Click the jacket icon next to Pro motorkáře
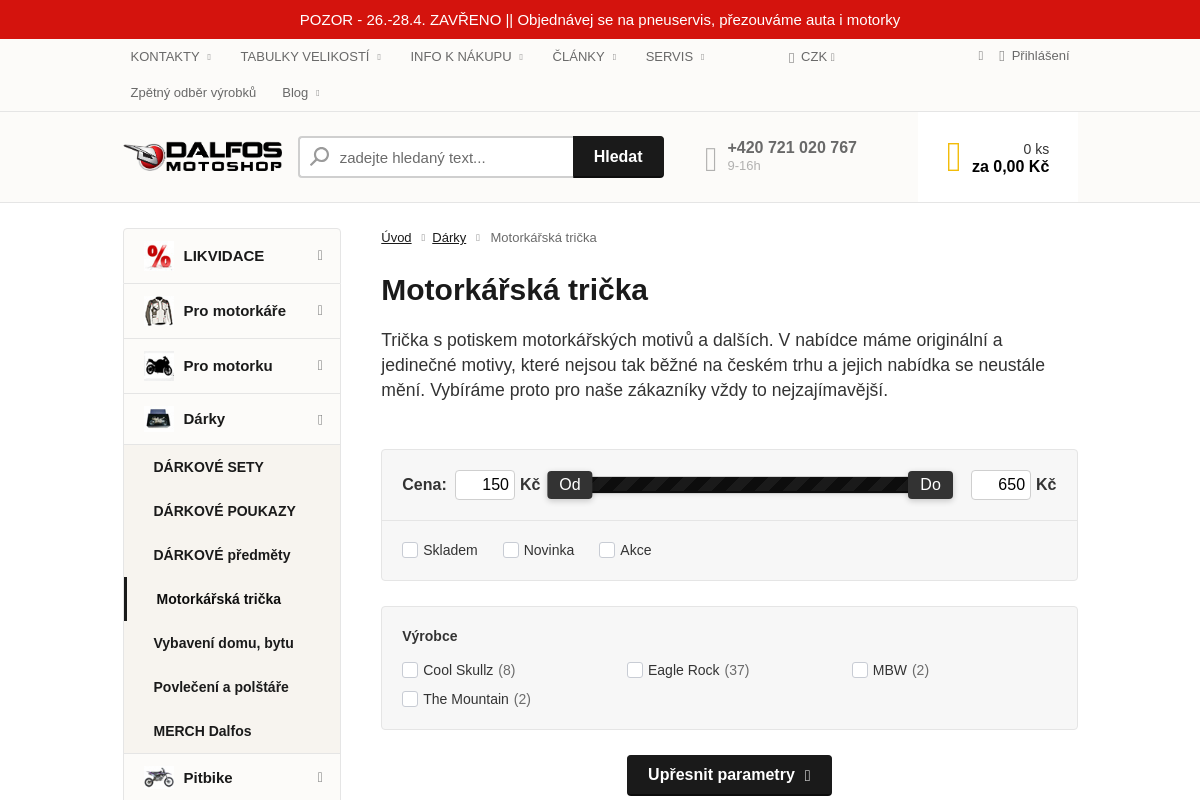 pyautogui.click(x=158, y=310)
